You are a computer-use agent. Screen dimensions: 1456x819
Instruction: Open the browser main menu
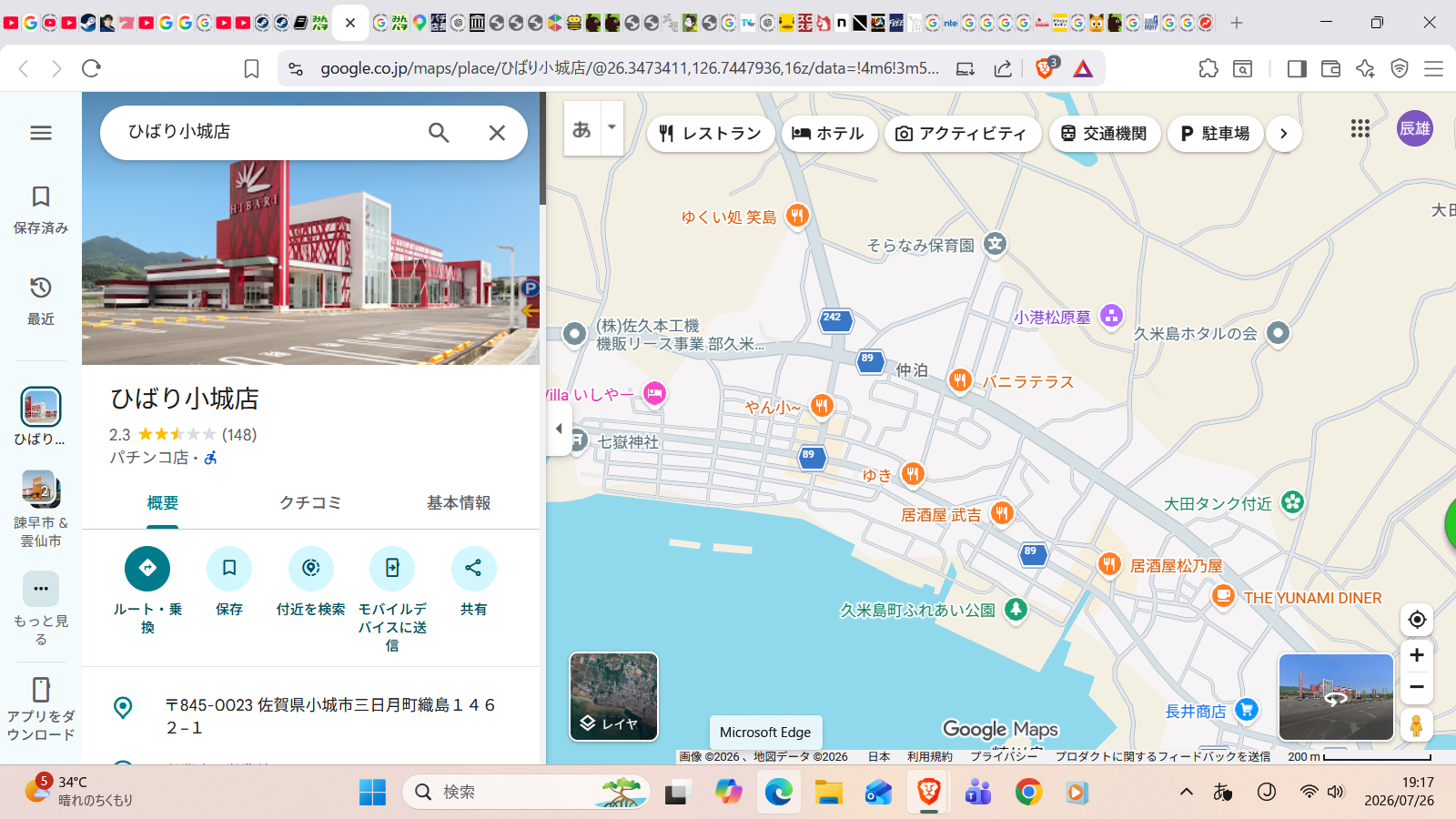pyautogui.click(x=1433, y=68)
